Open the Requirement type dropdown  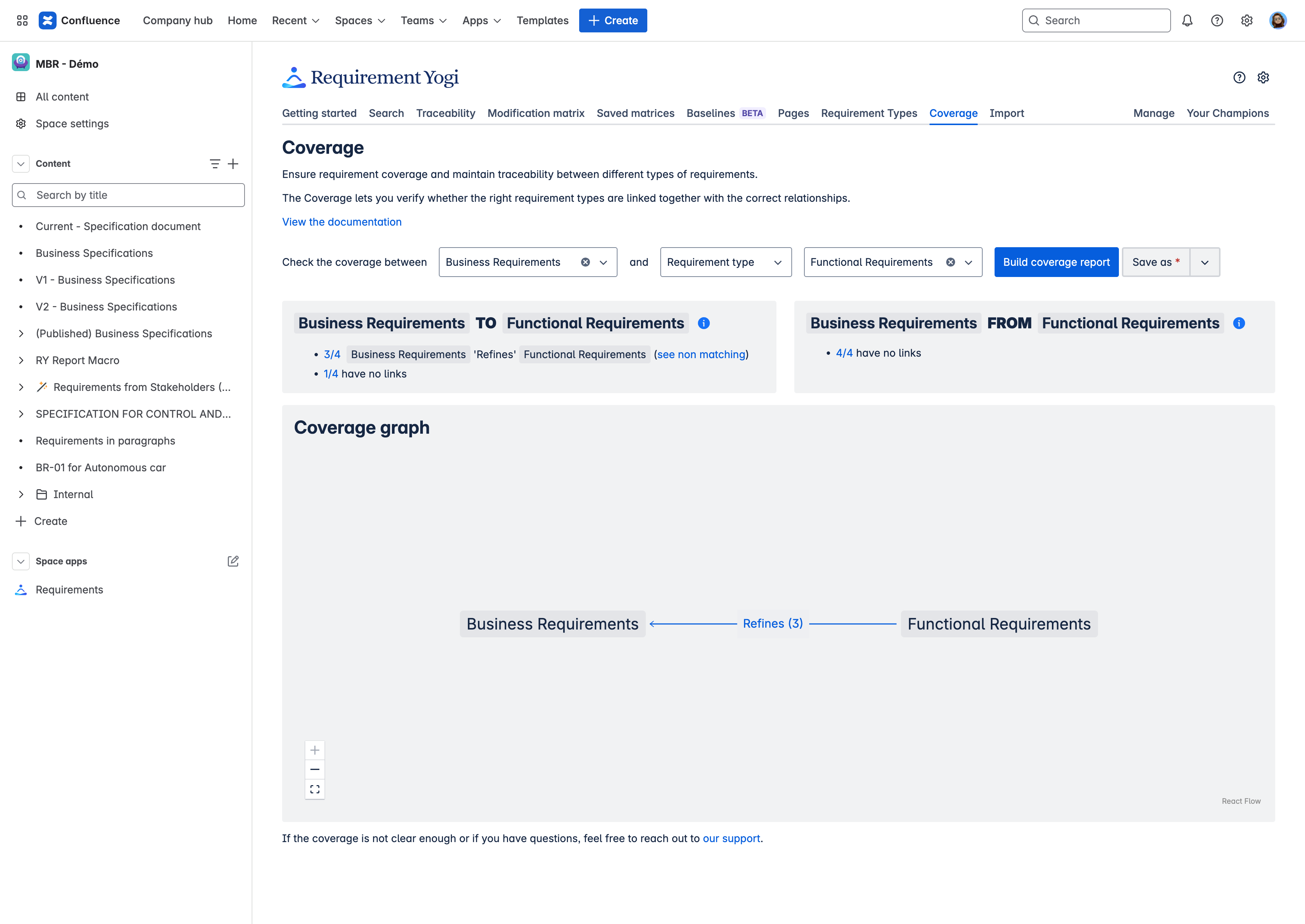coord(725,262)
